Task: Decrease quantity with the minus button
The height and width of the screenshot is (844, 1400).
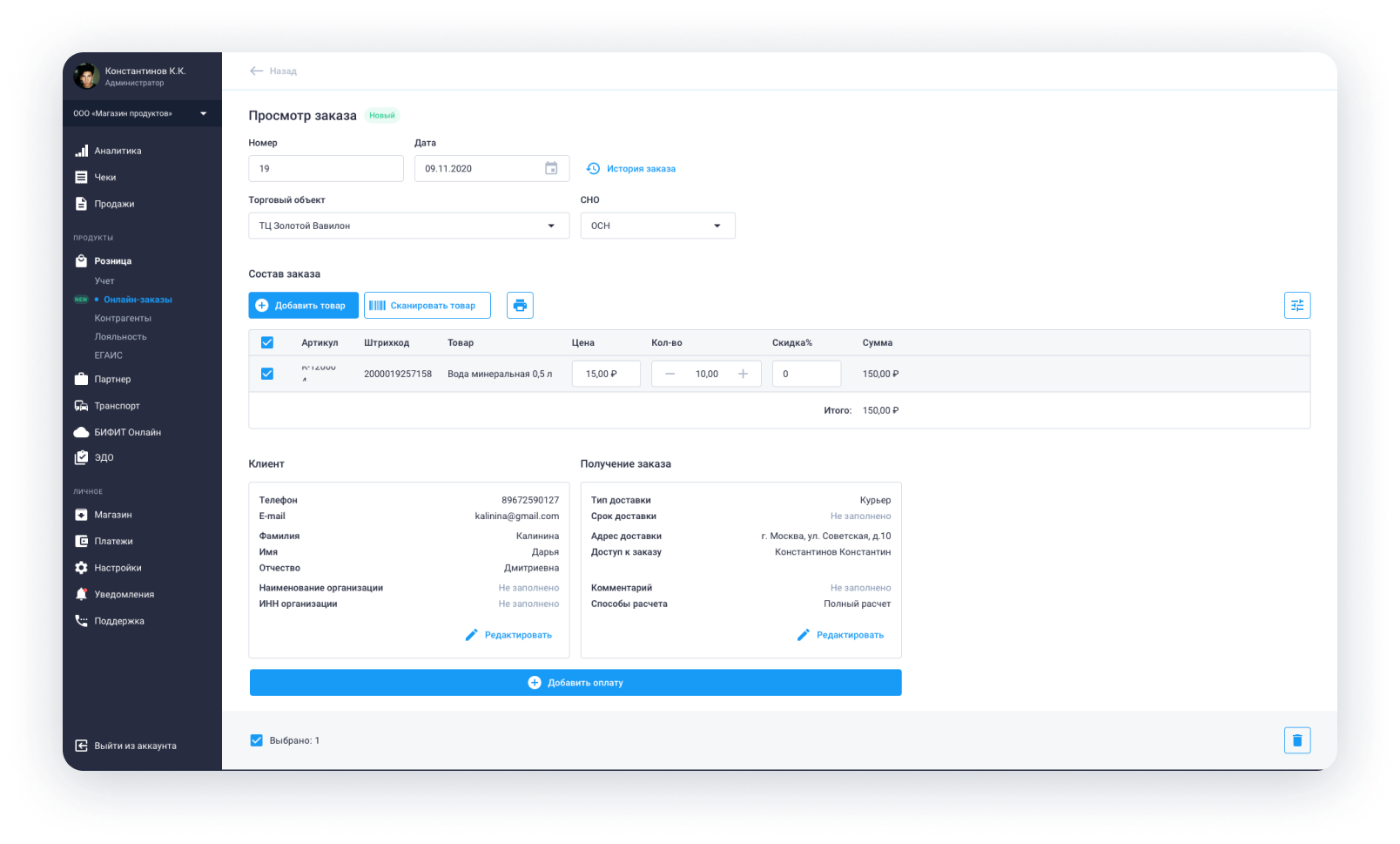Action: click(670, 374)
